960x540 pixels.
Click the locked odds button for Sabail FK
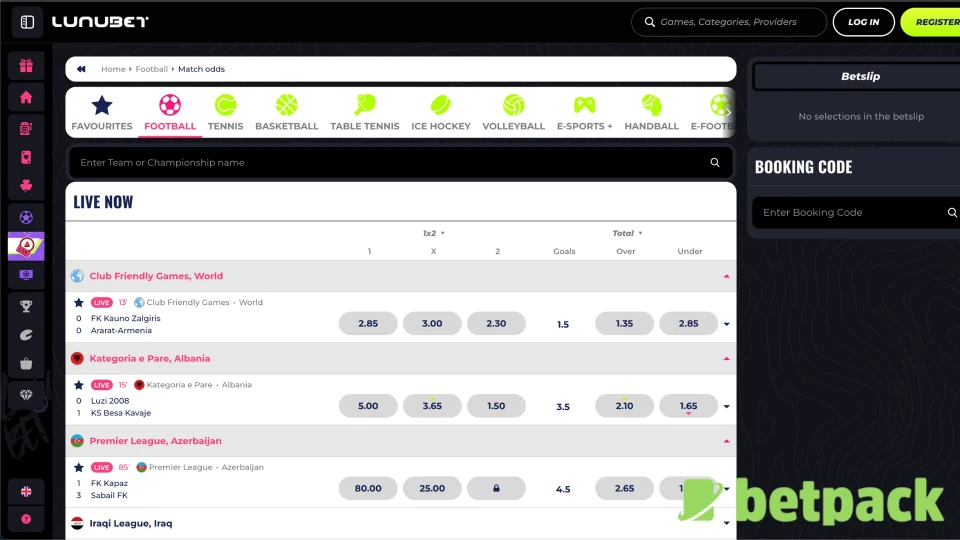click(496, 488)
